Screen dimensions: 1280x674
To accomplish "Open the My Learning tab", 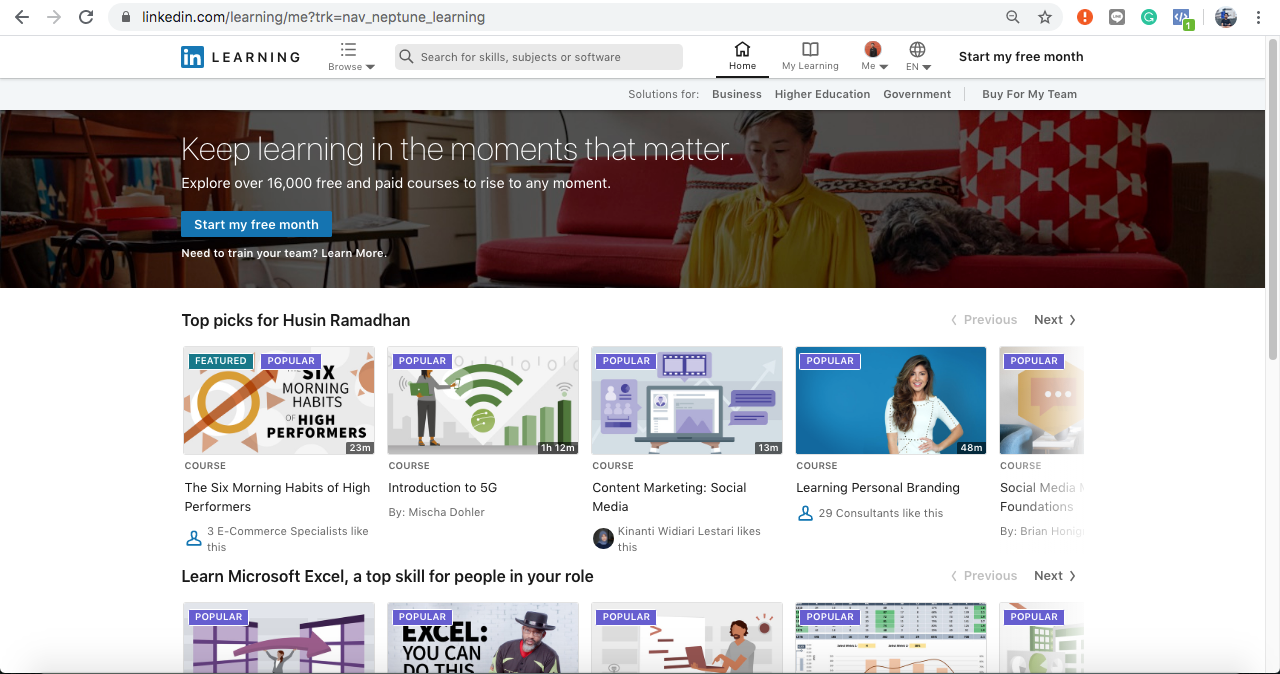I will tap(810, 56).
